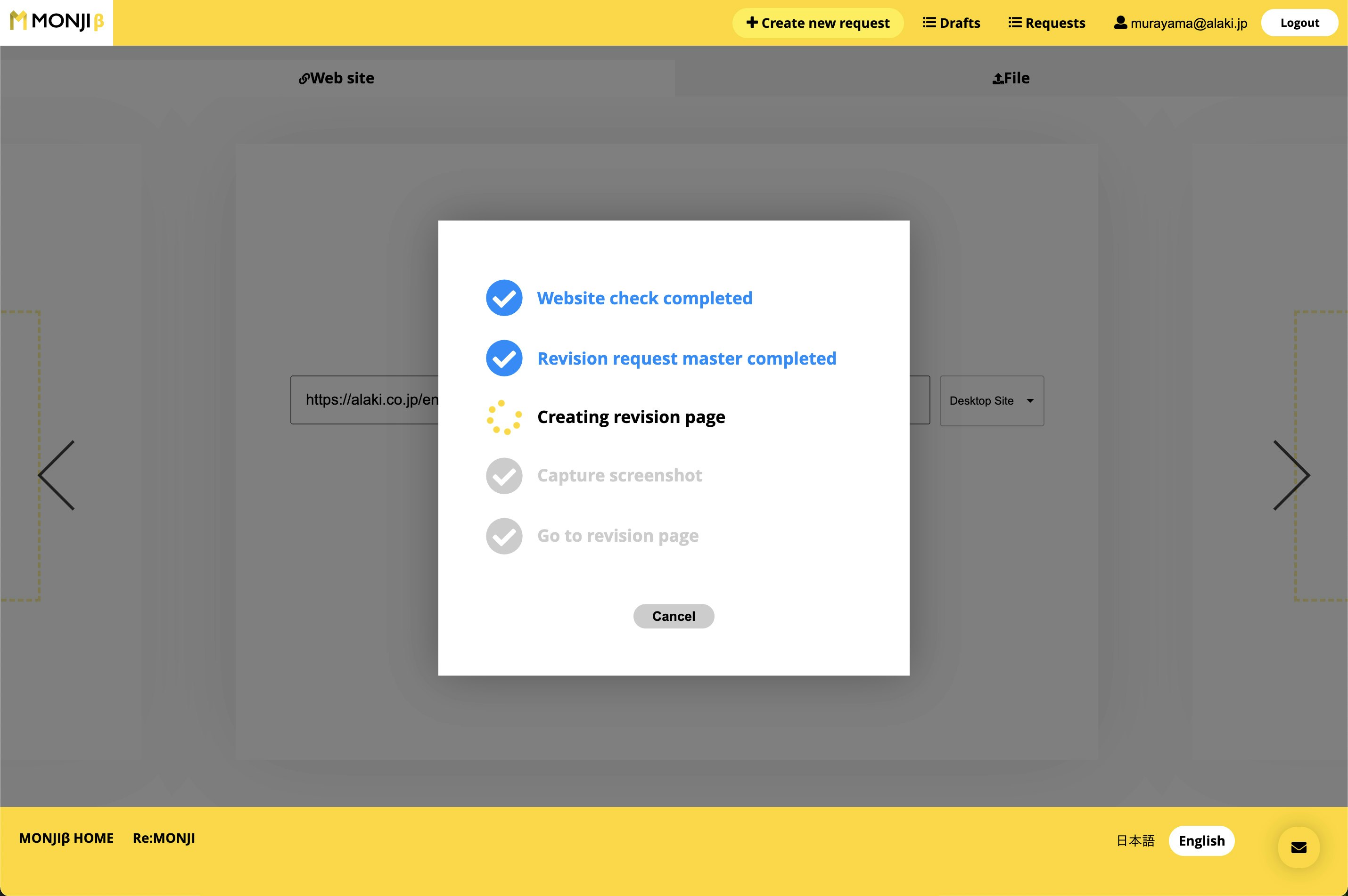
Task: Open the Desktop Site dropdown
Action: [991, 400]
